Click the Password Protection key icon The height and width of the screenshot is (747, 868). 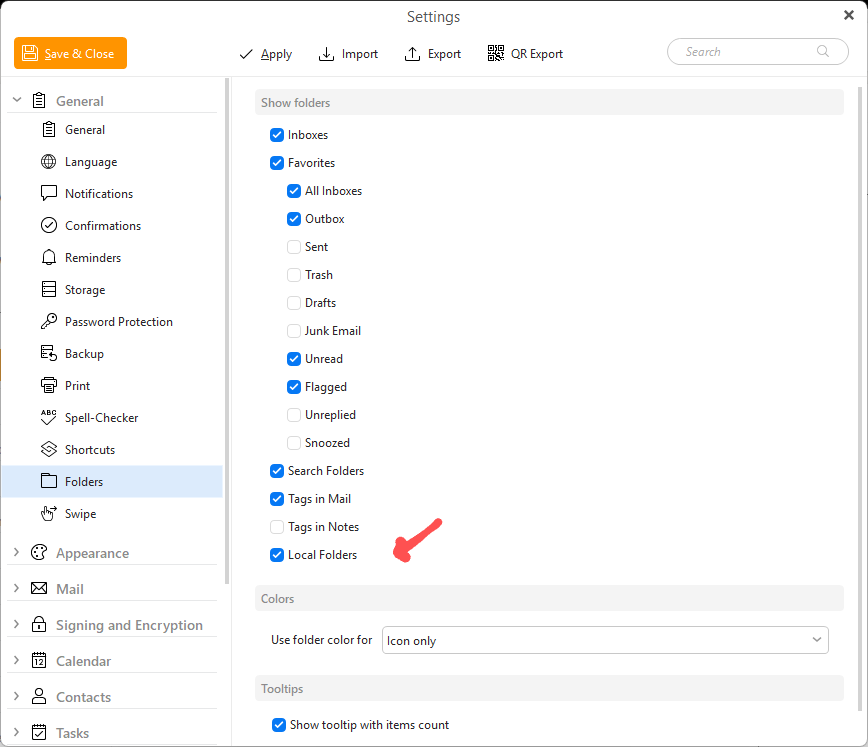coord(49,321)
